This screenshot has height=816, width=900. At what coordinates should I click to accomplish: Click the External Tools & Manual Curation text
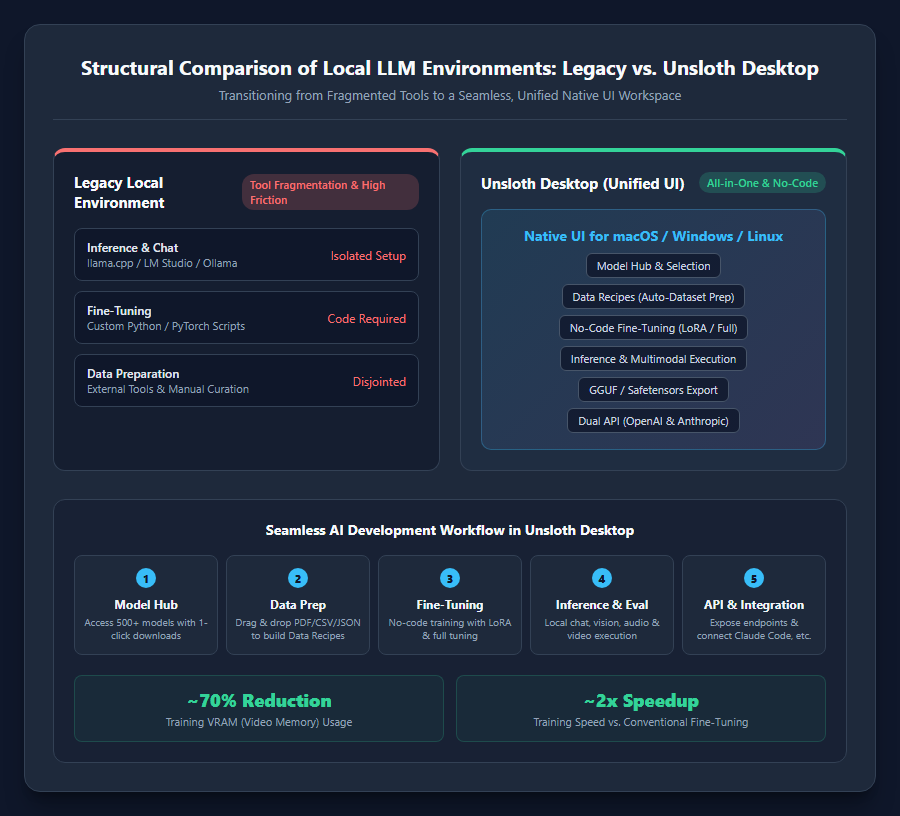[168, 389]
